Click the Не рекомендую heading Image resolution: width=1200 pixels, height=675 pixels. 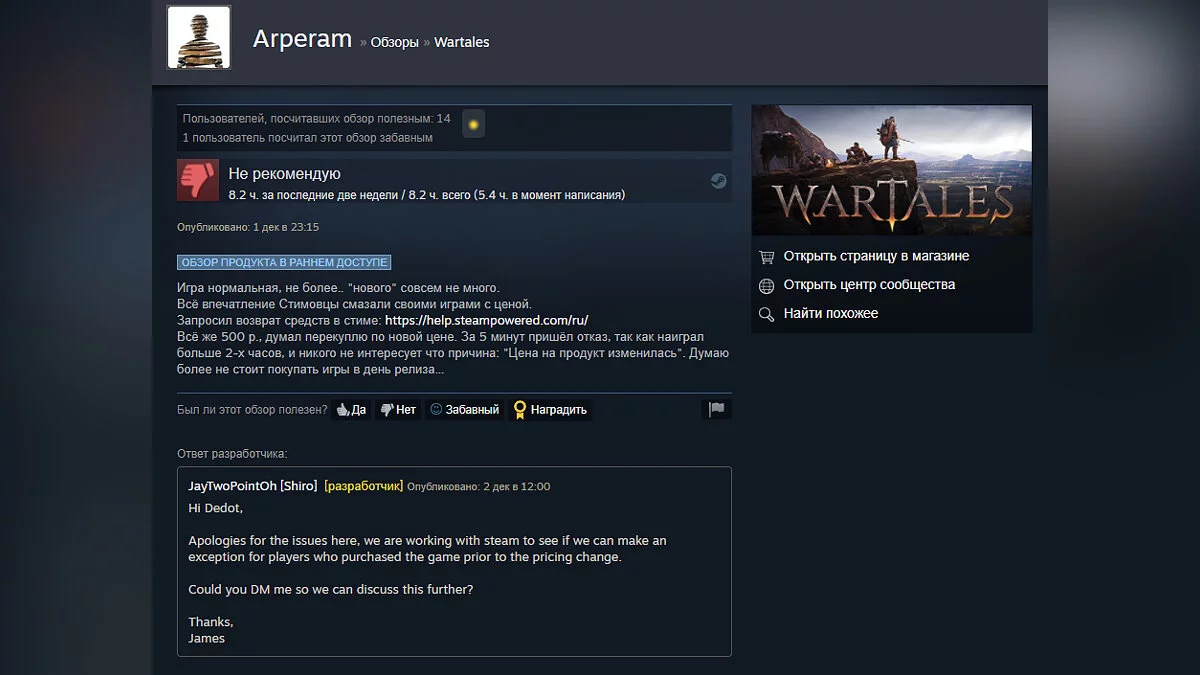click(x=285, y=174)
